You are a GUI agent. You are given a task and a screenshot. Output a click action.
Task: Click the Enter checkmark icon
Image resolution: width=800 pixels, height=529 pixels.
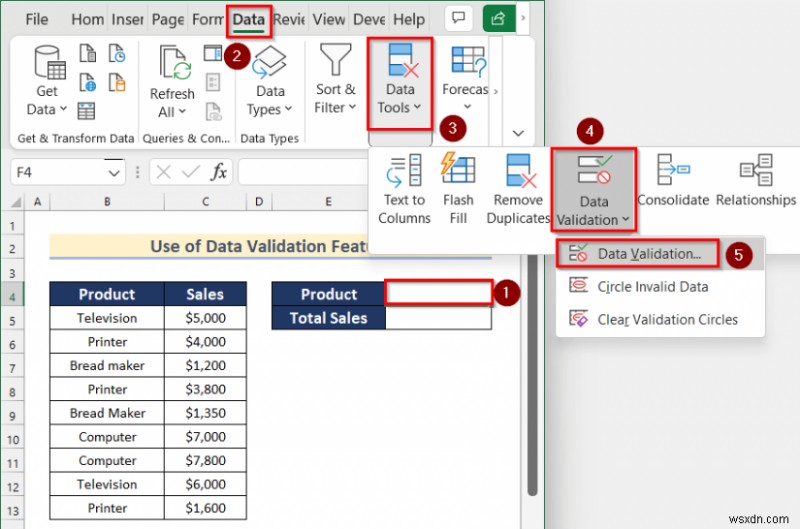[190, 172]
